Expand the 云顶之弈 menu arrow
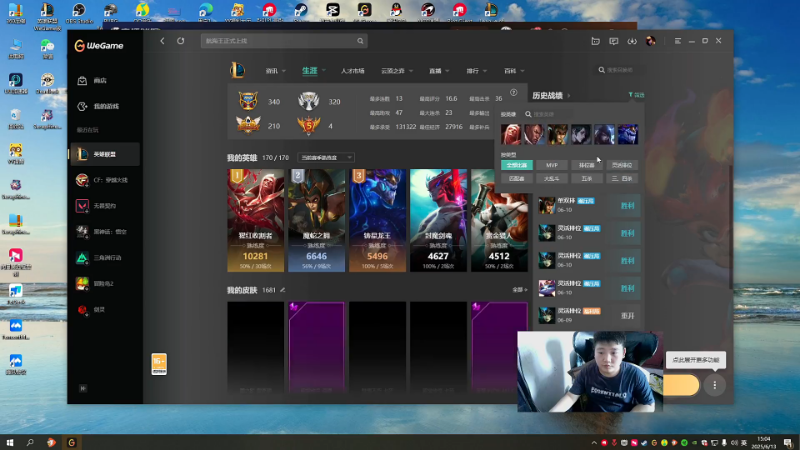Image resolution: width=800 pixels, height=450 pixels. coord(411,71)
